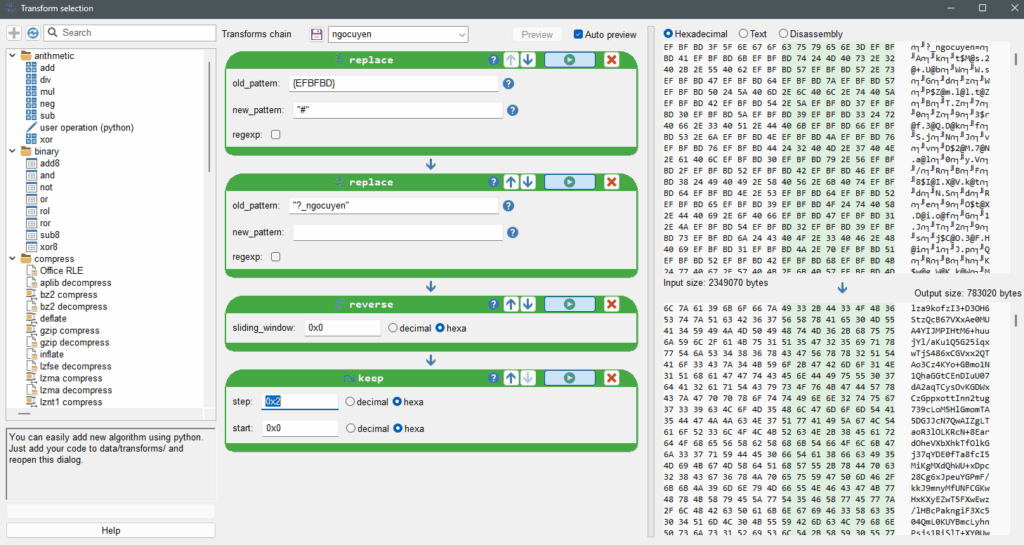Viewport: 1024px width, 545px height.
Task: Select decimal for reverse sliding_window
Action: tap(394, 328)
